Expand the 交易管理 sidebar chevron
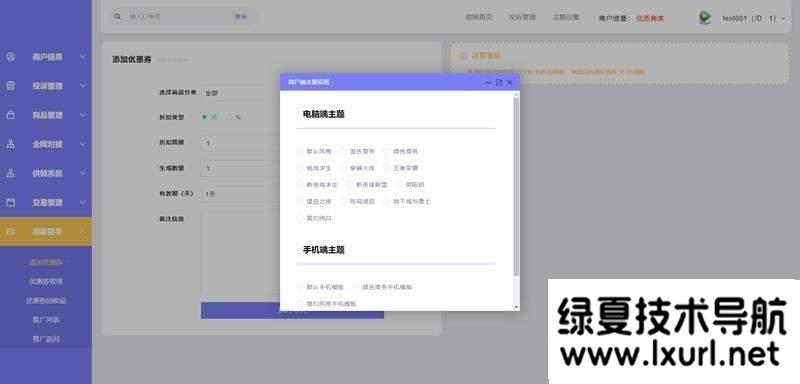 pyautogui.click(x=83, y=202)
